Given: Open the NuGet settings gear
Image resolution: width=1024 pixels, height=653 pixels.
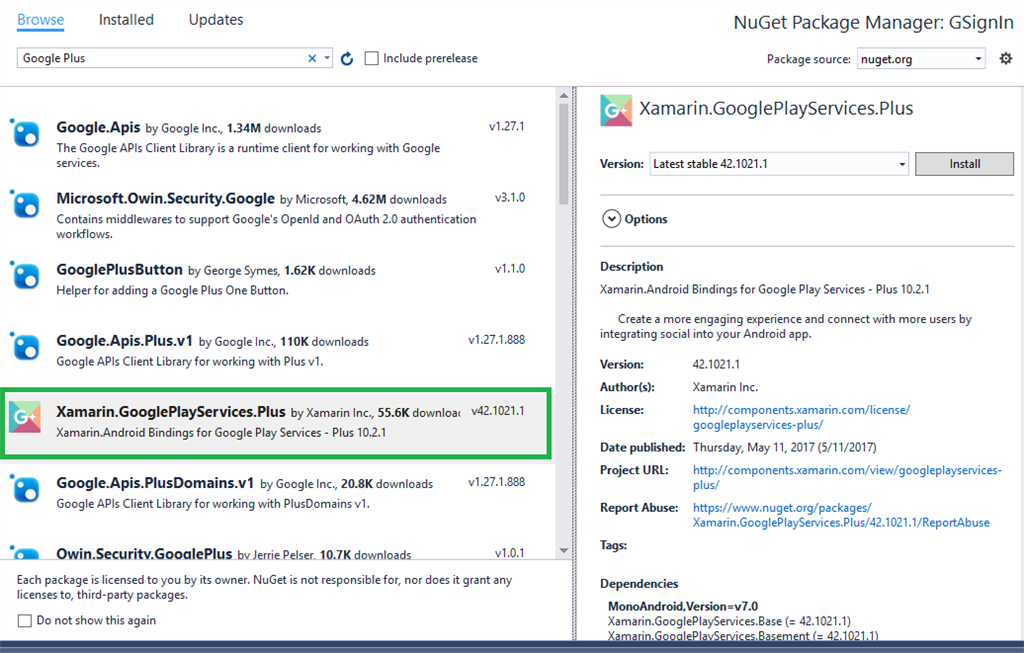Looking at the screenshot, I should click(x=1006, y=59).
